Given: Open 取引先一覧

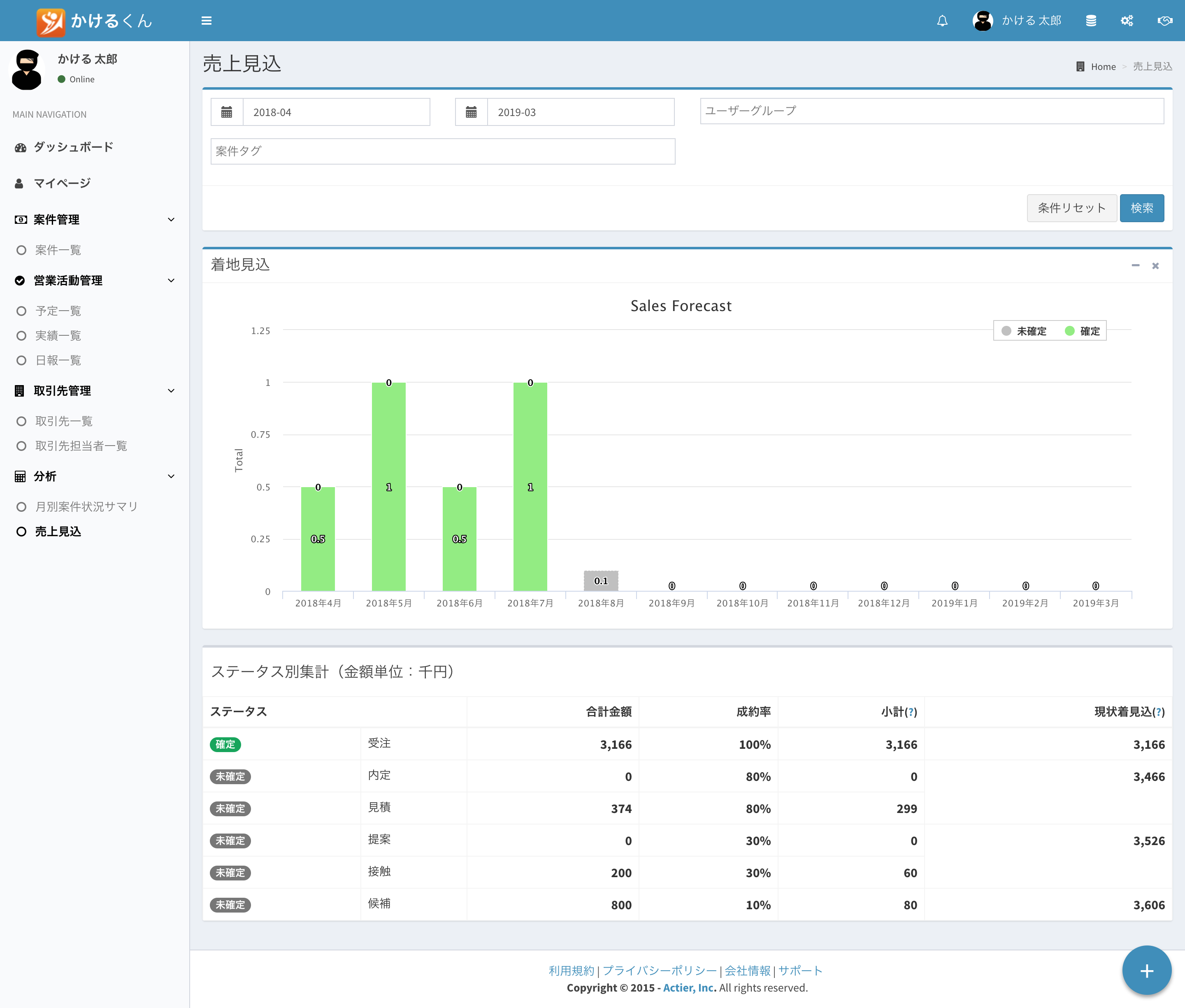Looking at the screenshot, I should click(x=64, y=421).
